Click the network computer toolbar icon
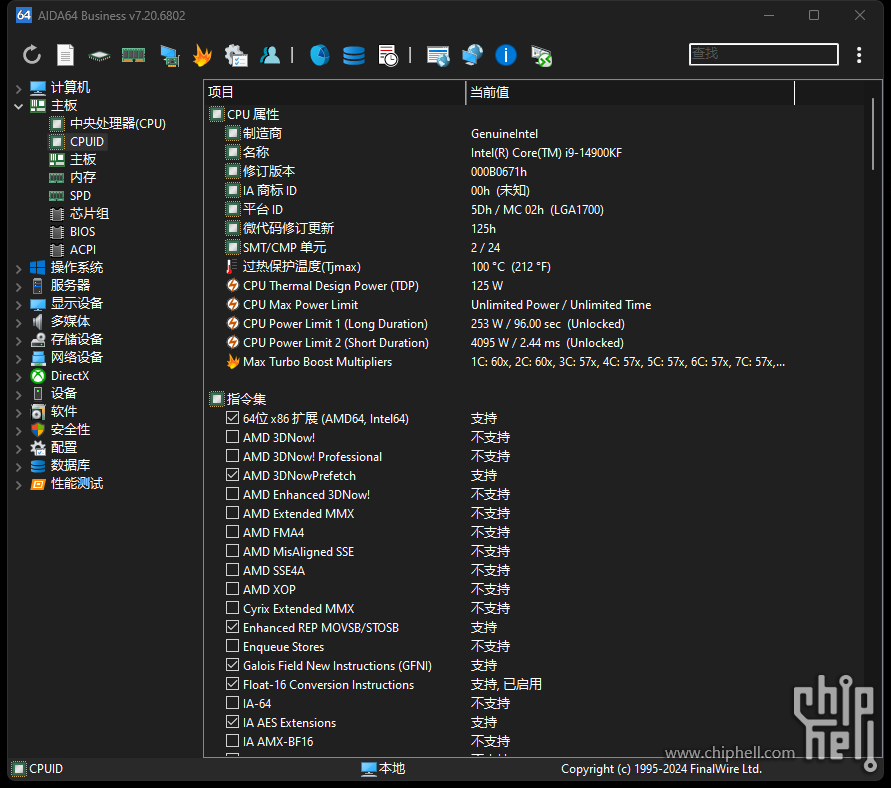Screen dimensions: 891x788 (x=169, y=56)
